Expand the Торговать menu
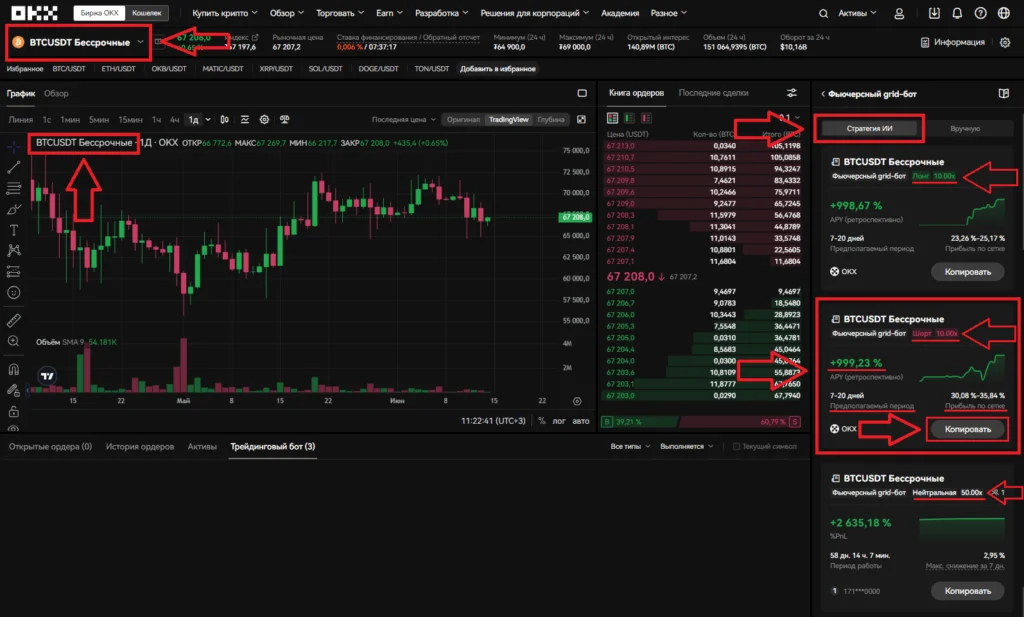Screen dimensions: 1024x617 point(340,13)
